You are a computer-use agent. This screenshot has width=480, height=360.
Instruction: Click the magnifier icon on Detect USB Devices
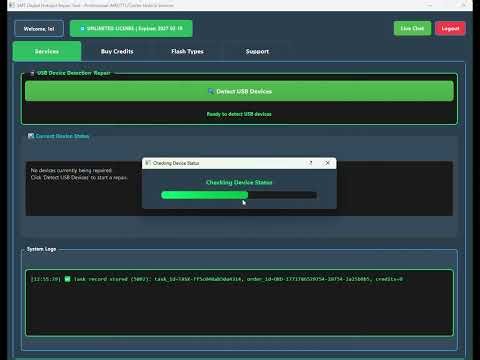pyautogui.click(x=211, y=91)
